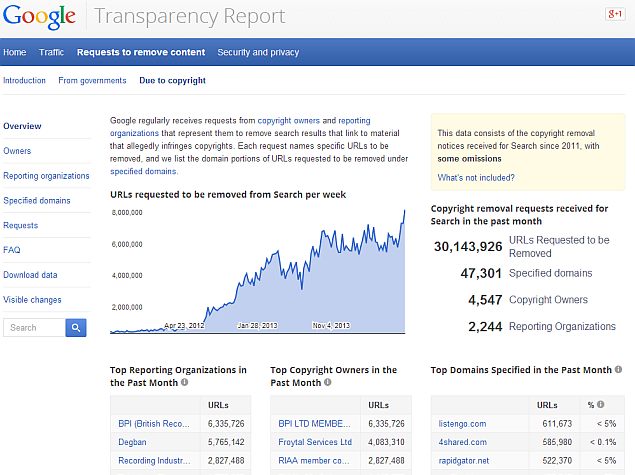Open BPI (British Reco... organization link
The image size is (635, 475).
tap(154, 424)
